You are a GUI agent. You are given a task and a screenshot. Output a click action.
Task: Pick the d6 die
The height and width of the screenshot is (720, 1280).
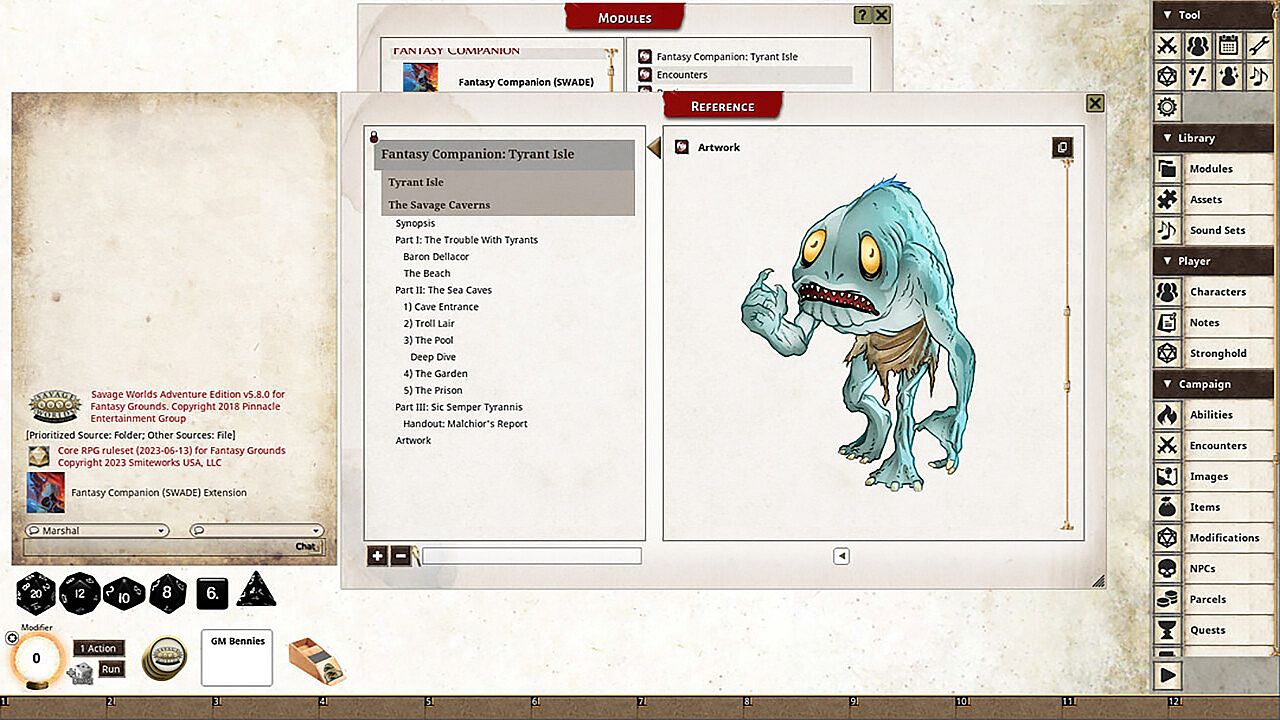213,593
